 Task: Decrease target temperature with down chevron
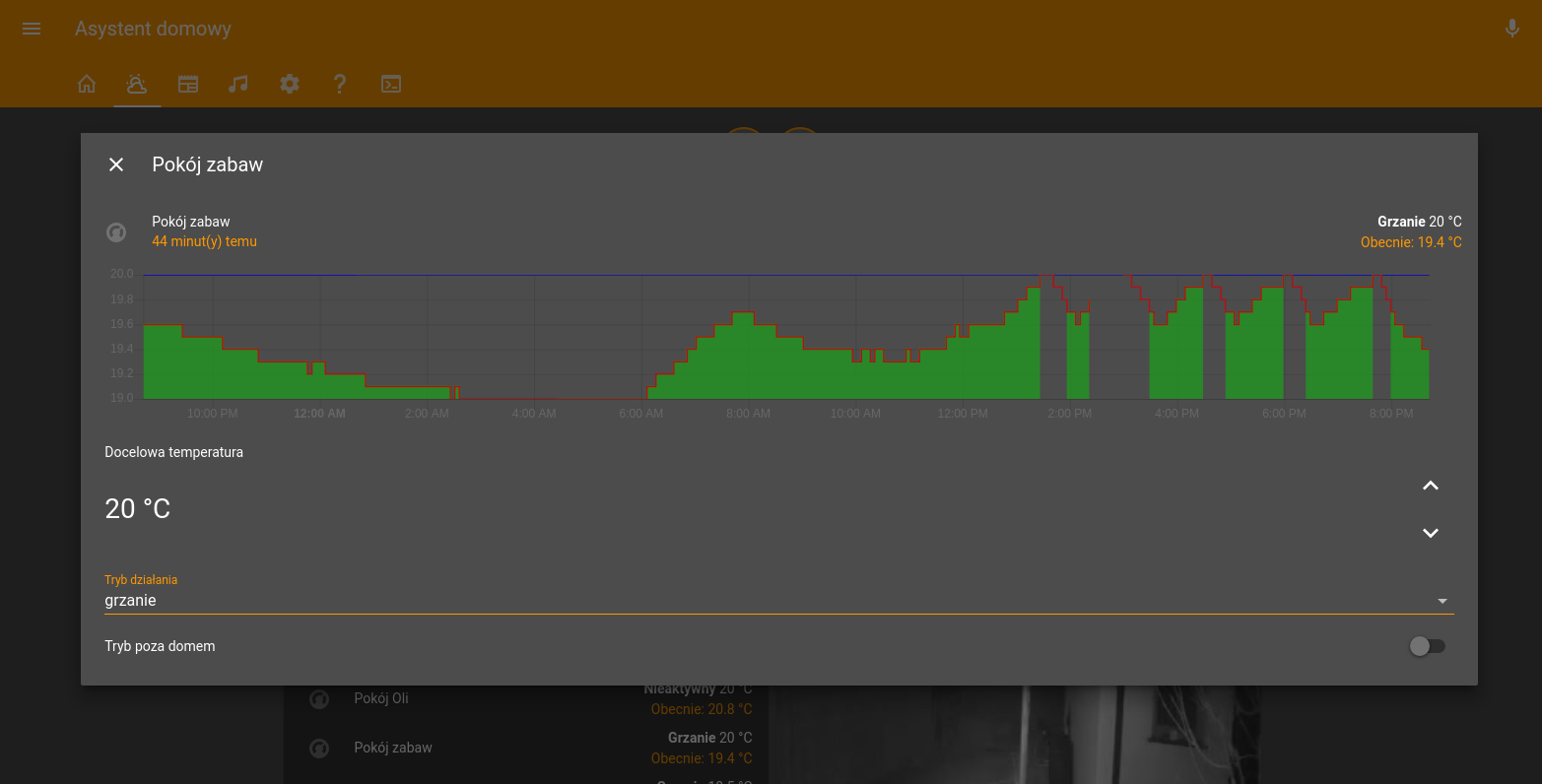tap(1431, 533)
